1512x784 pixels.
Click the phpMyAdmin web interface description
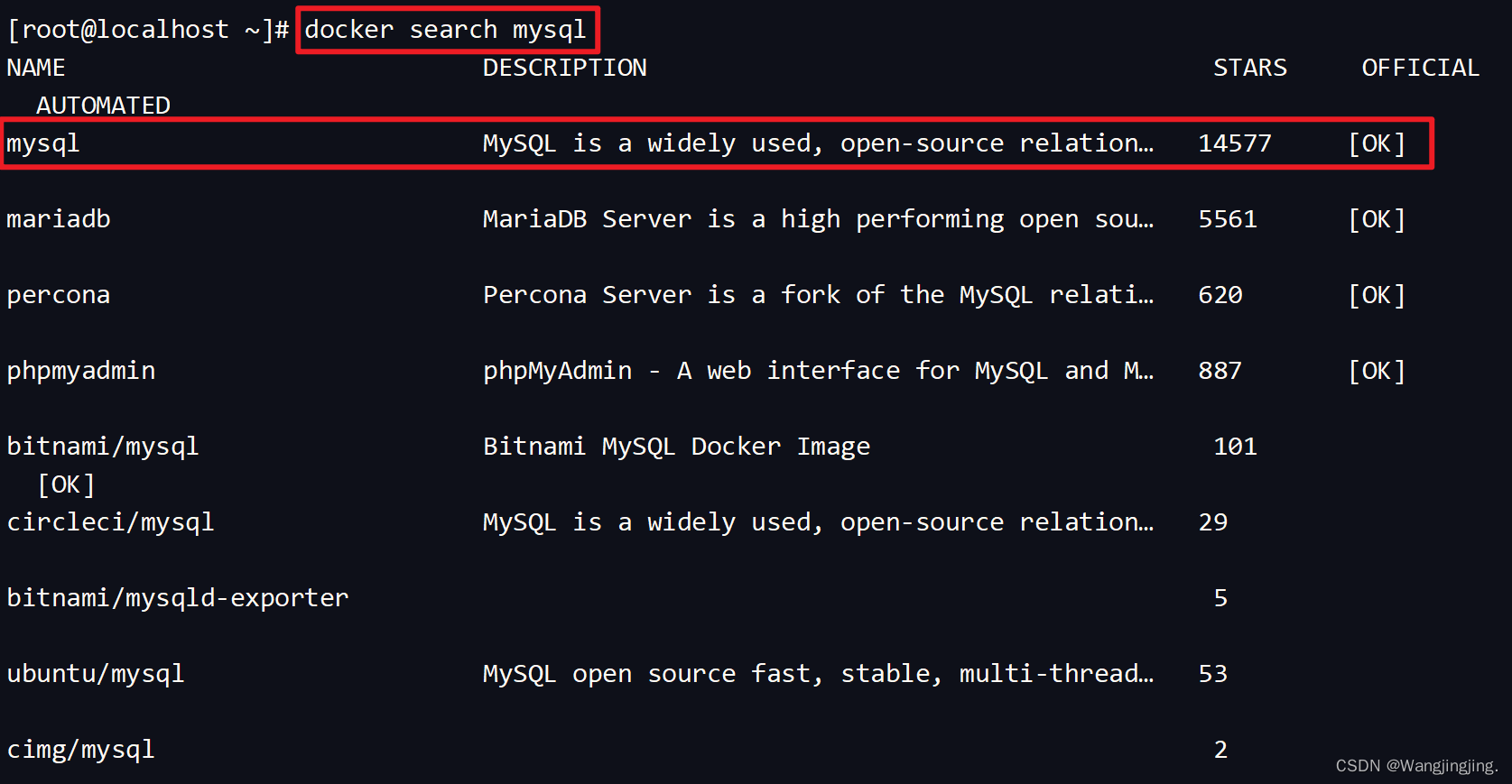(818, 371)
